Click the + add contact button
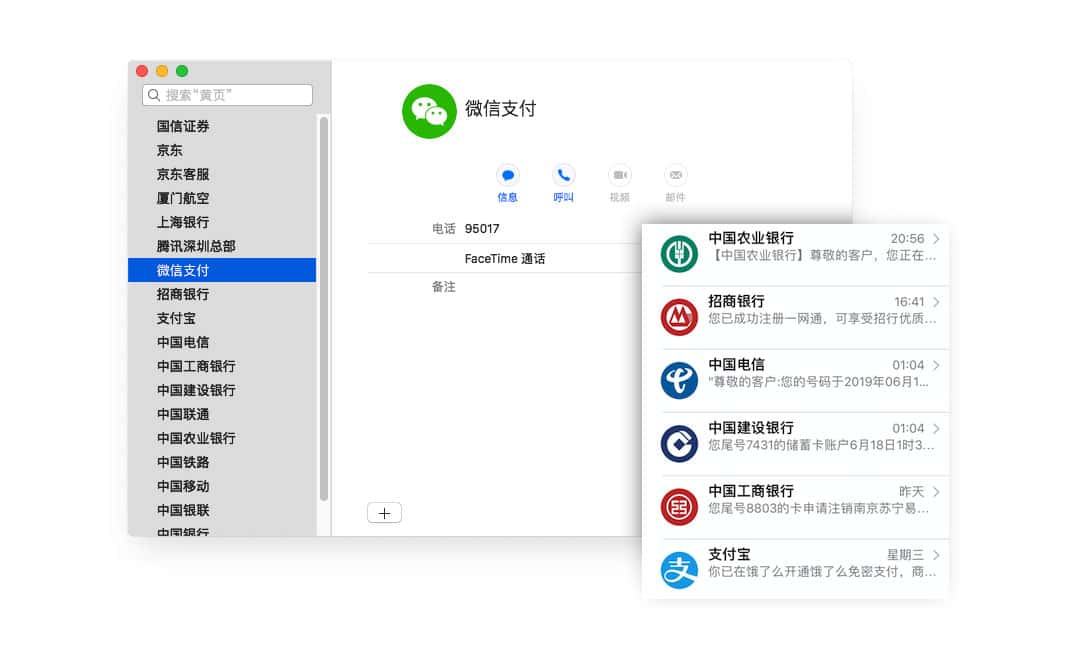 click(384, 512)
